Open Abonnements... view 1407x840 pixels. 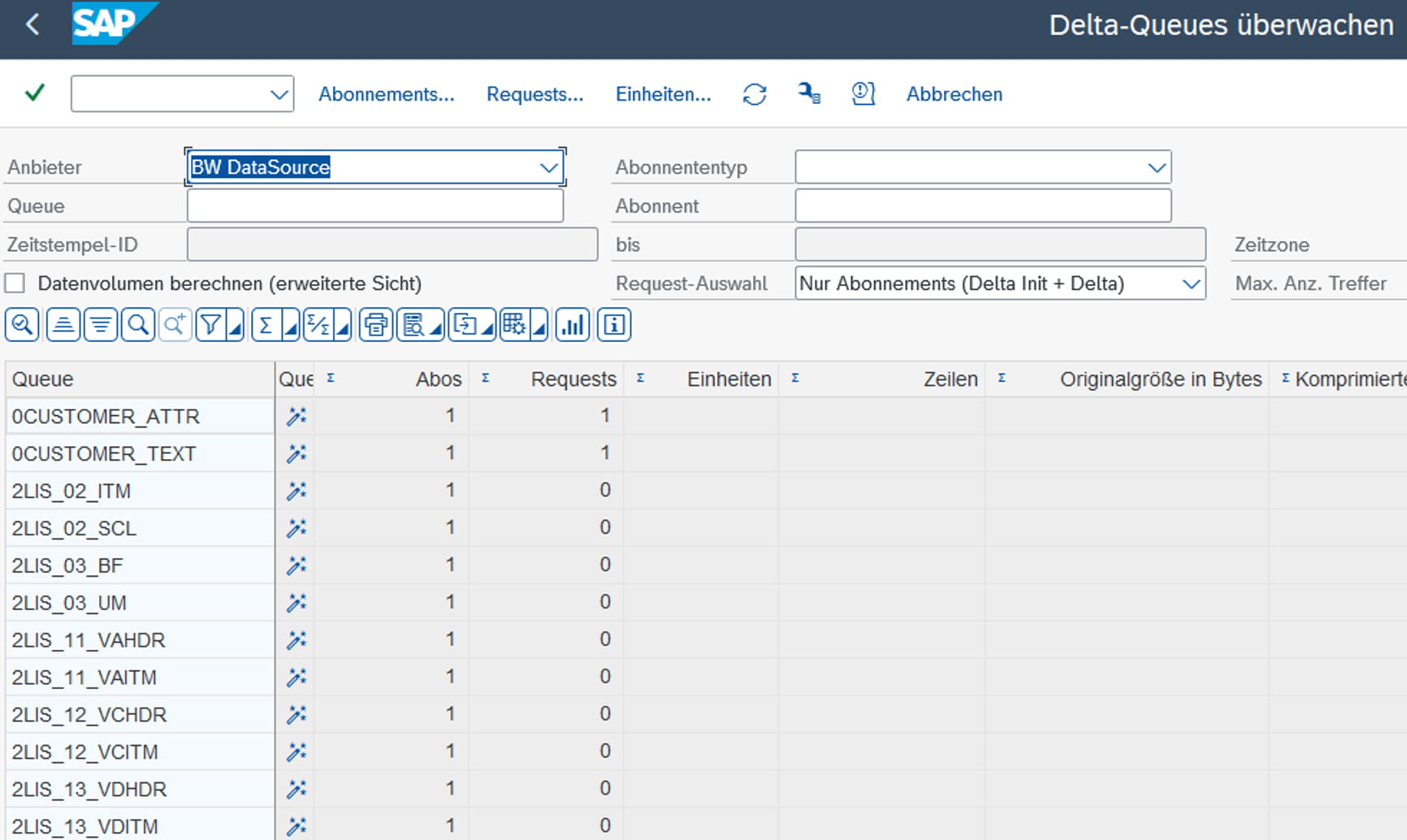386,94
